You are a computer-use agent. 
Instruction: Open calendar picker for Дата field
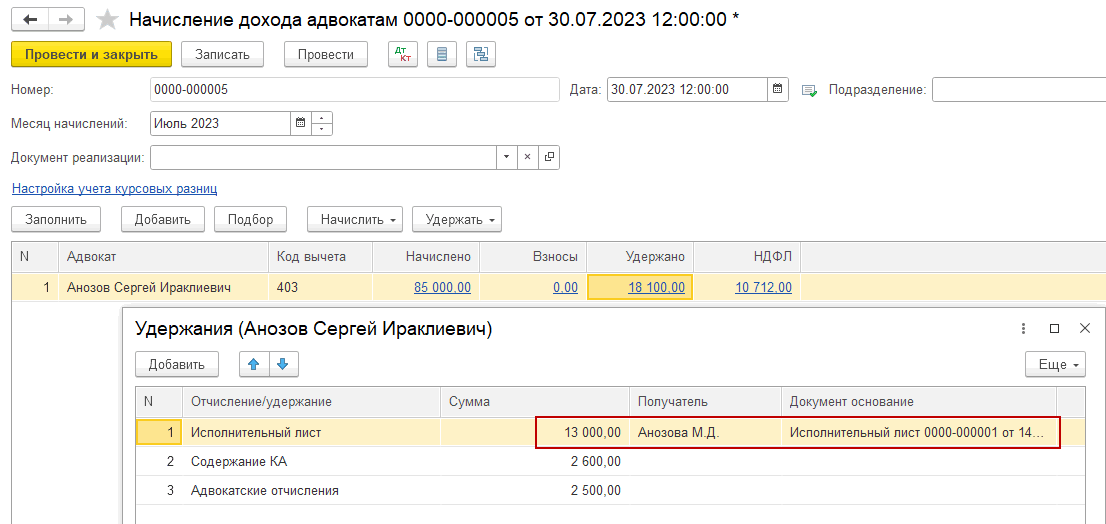[778, 89]
